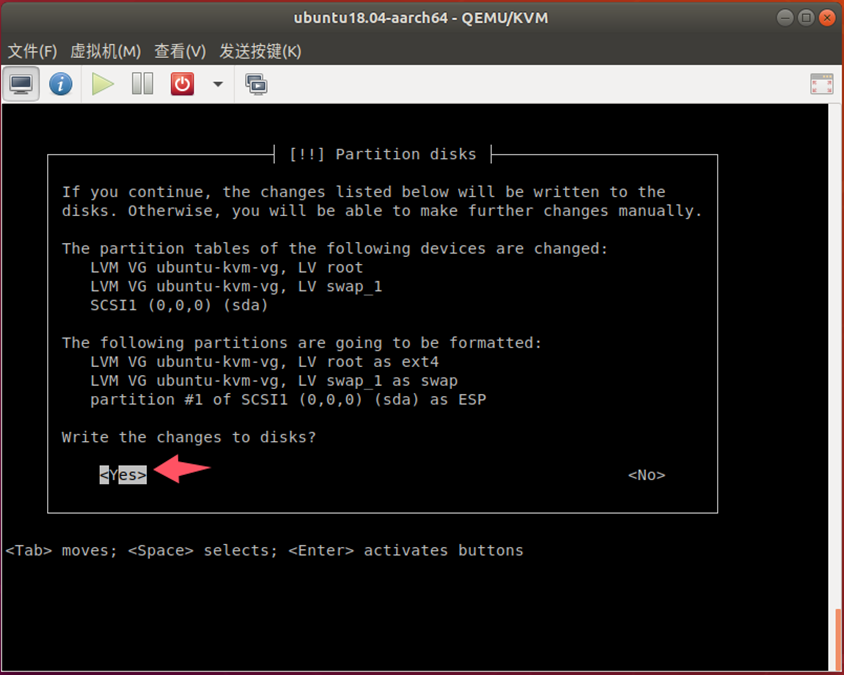Close the QEMU/KVM window
Viewport: 844px width, 675px height.
(x=827, y=18)
